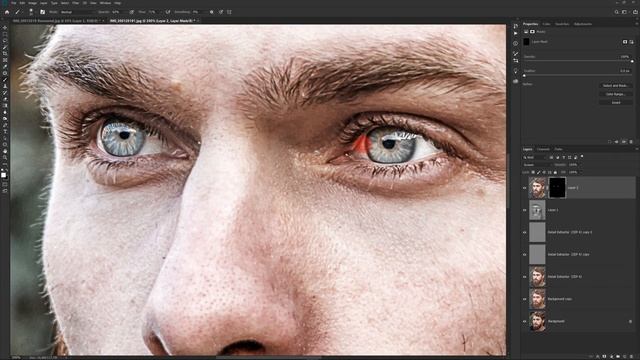This screenshot has width=640, height=360.
Task: Click the link layers icon
Action: 591,356
